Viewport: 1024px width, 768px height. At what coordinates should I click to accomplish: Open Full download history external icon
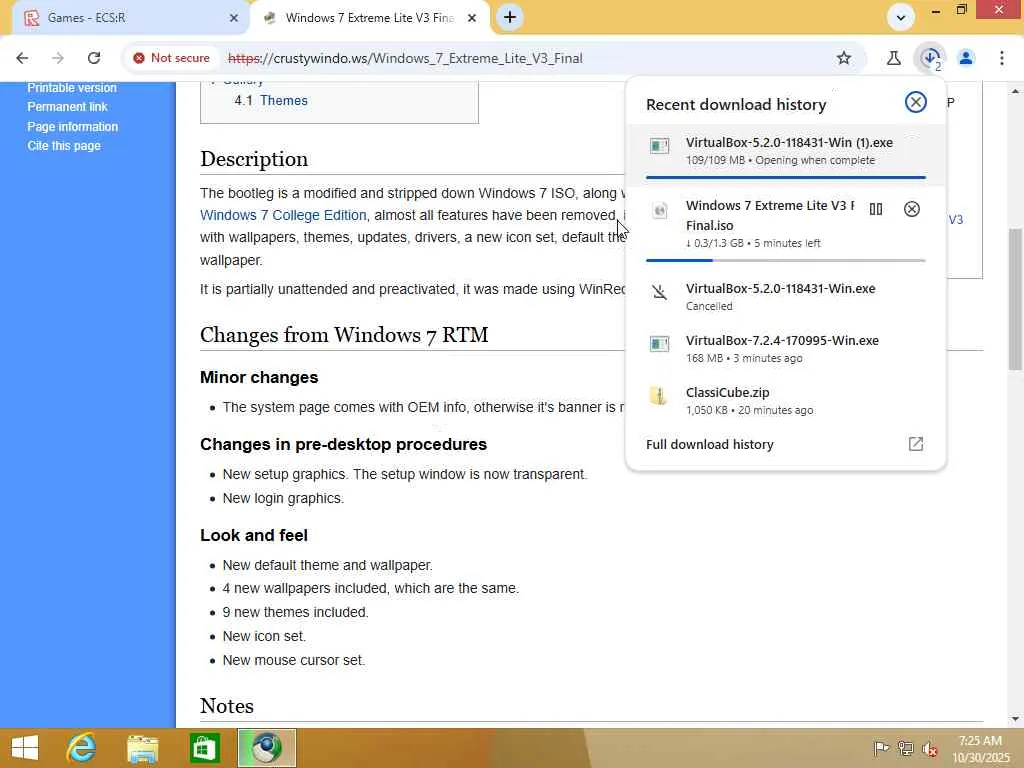pos(916,444)
